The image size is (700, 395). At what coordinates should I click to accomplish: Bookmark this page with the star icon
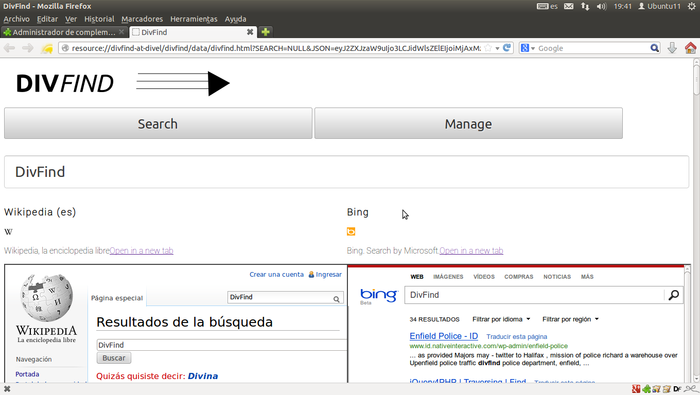(x=488, y=48)
